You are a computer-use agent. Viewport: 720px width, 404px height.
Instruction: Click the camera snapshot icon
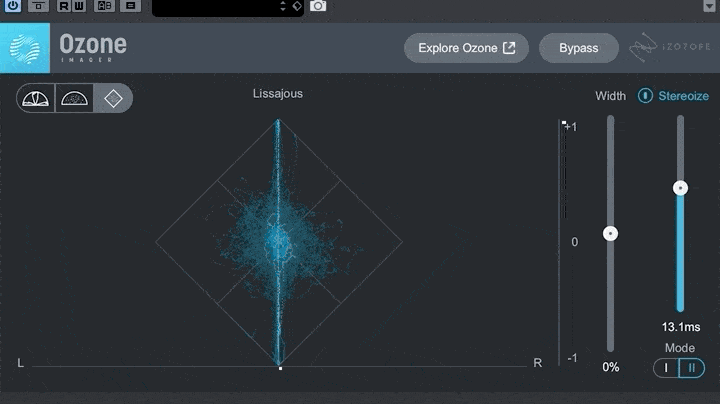[318, 6]
